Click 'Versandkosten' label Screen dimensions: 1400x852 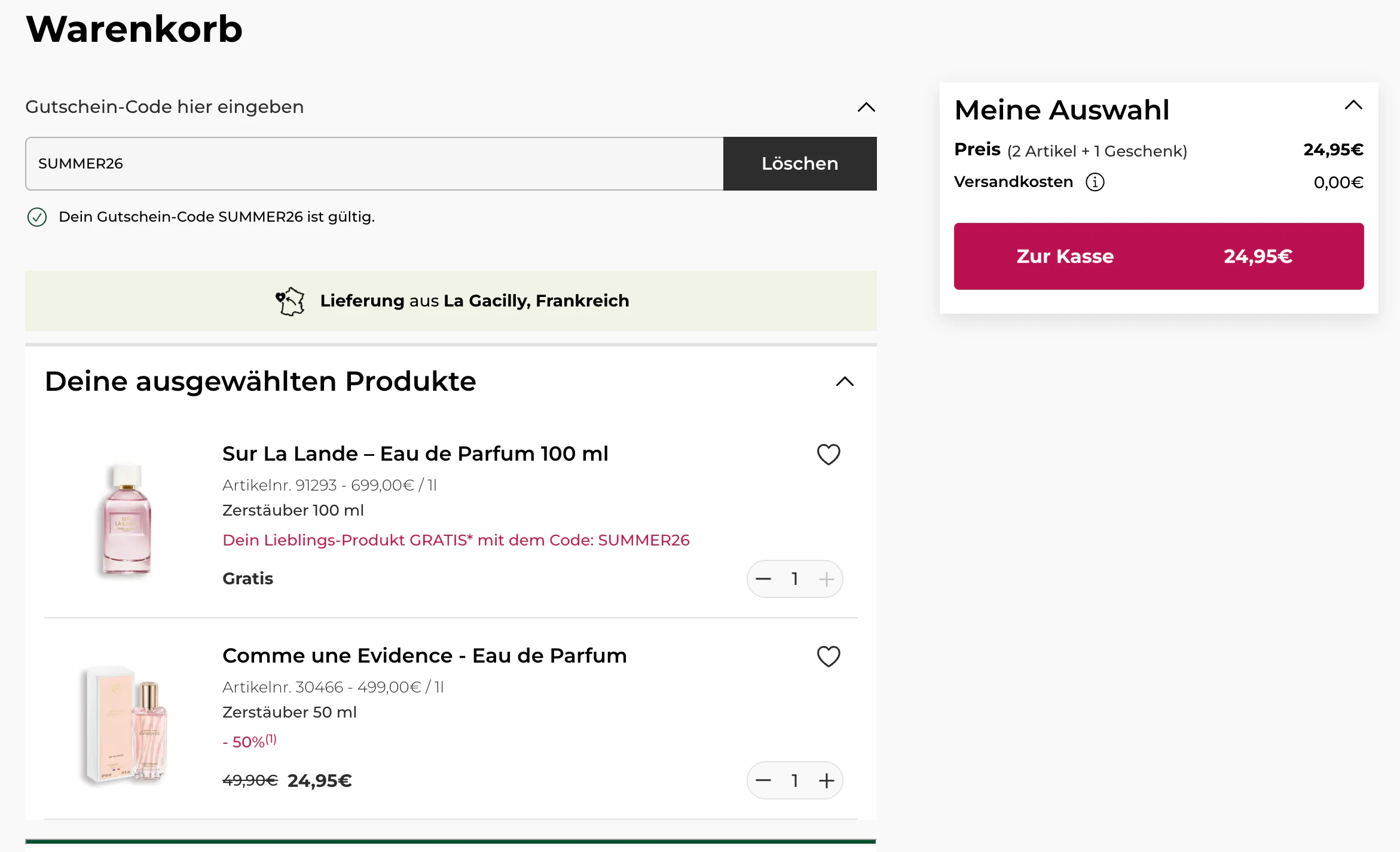point(1014,182)
